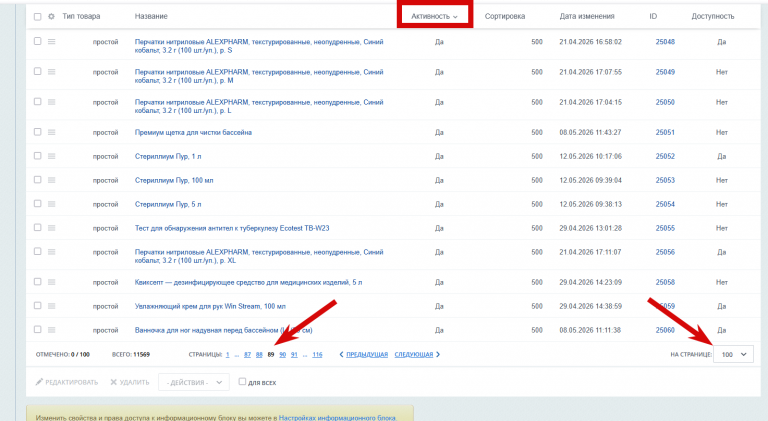Click 'Отмечено: 0 / 100' counter
The image size is (768, 421).
pos(63,354)
